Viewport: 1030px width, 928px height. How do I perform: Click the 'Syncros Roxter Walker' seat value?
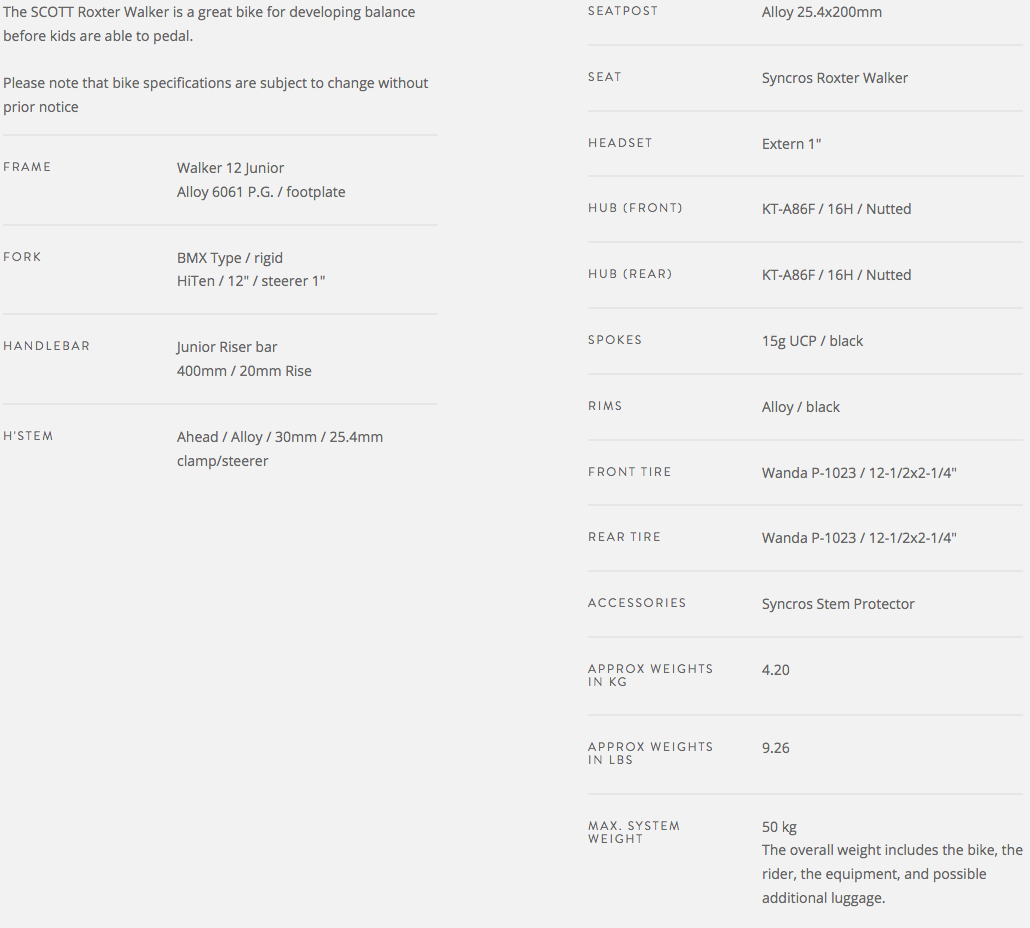(x=834, y=78)
